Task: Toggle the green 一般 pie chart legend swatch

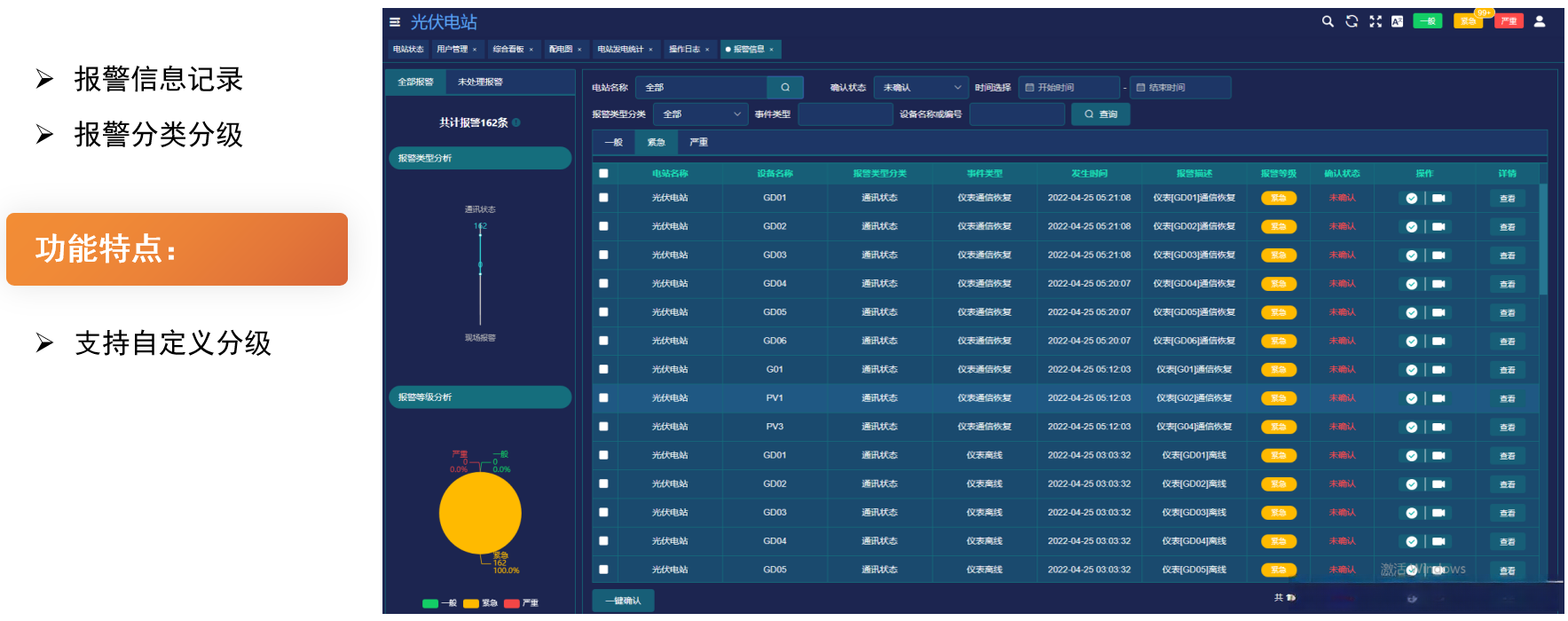Action: pyautogui.click(x=430, y=603)
